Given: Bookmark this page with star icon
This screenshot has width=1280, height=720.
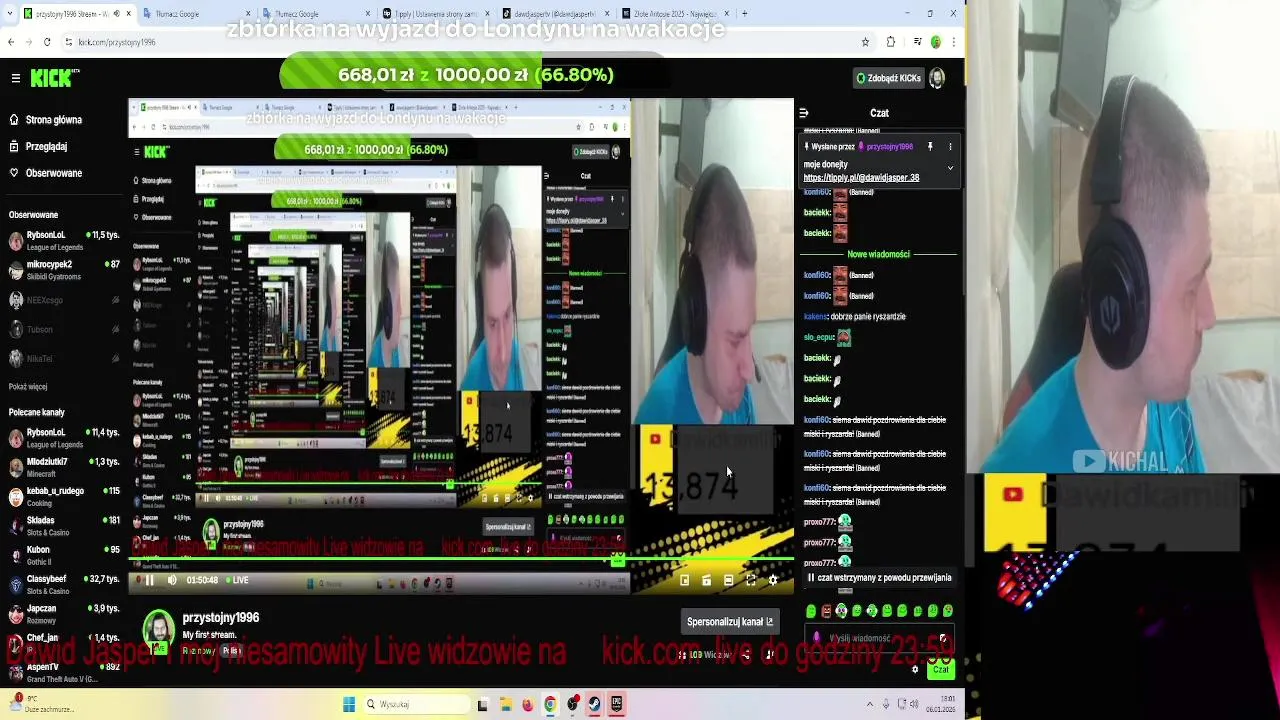Looking at the screenshot, I should tap(865, 42).
